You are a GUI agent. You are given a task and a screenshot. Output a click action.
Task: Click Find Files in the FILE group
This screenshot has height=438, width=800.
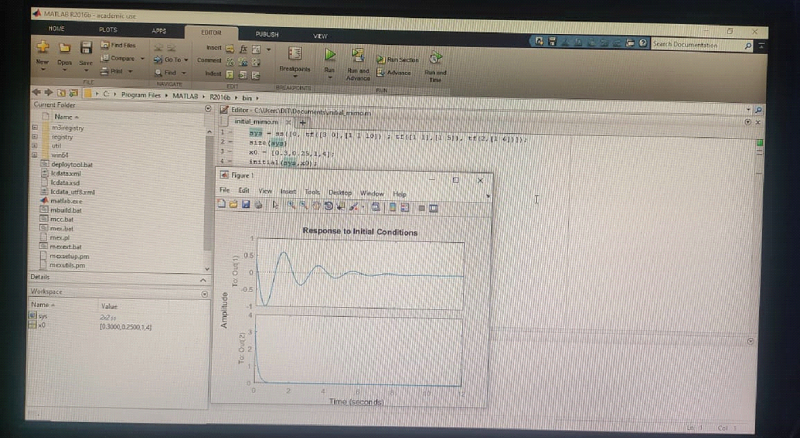[x=118, y=45]
